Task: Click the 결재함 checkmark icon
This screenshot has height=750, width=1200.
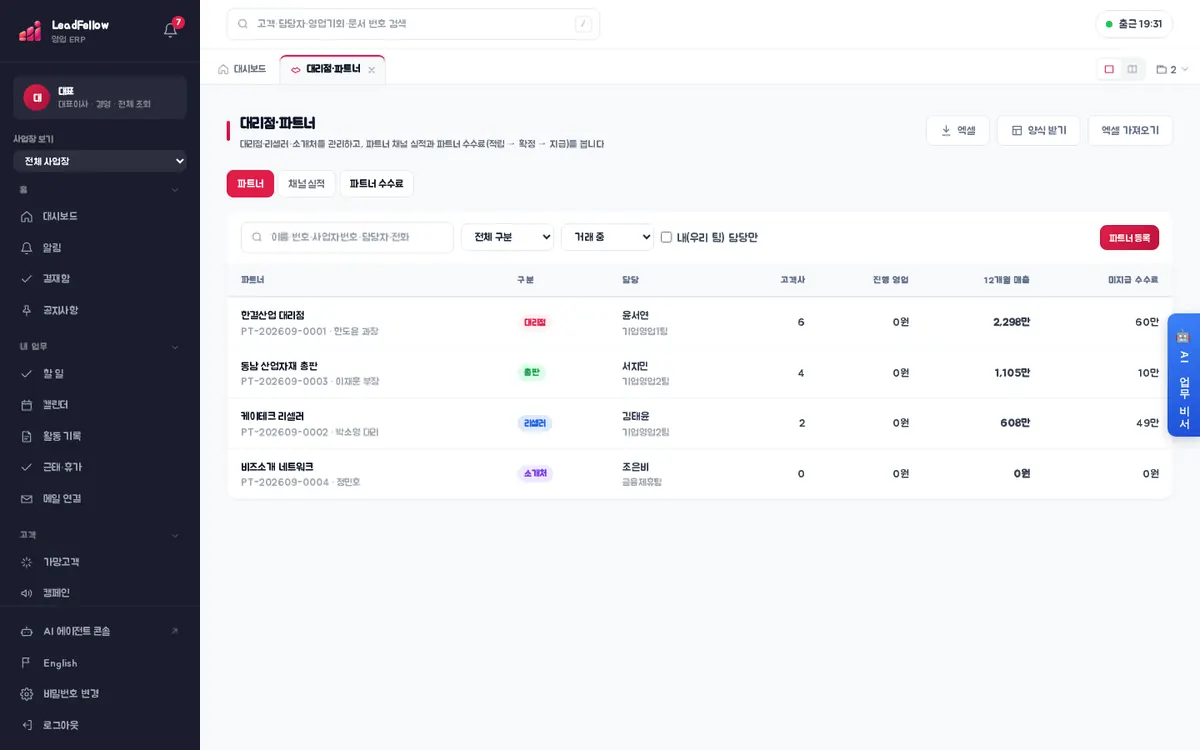Action: point(27,278)
